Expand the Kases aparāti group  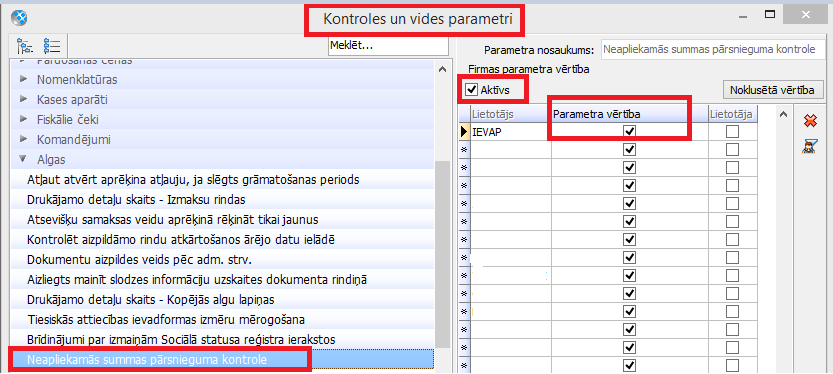pos(23,99)
